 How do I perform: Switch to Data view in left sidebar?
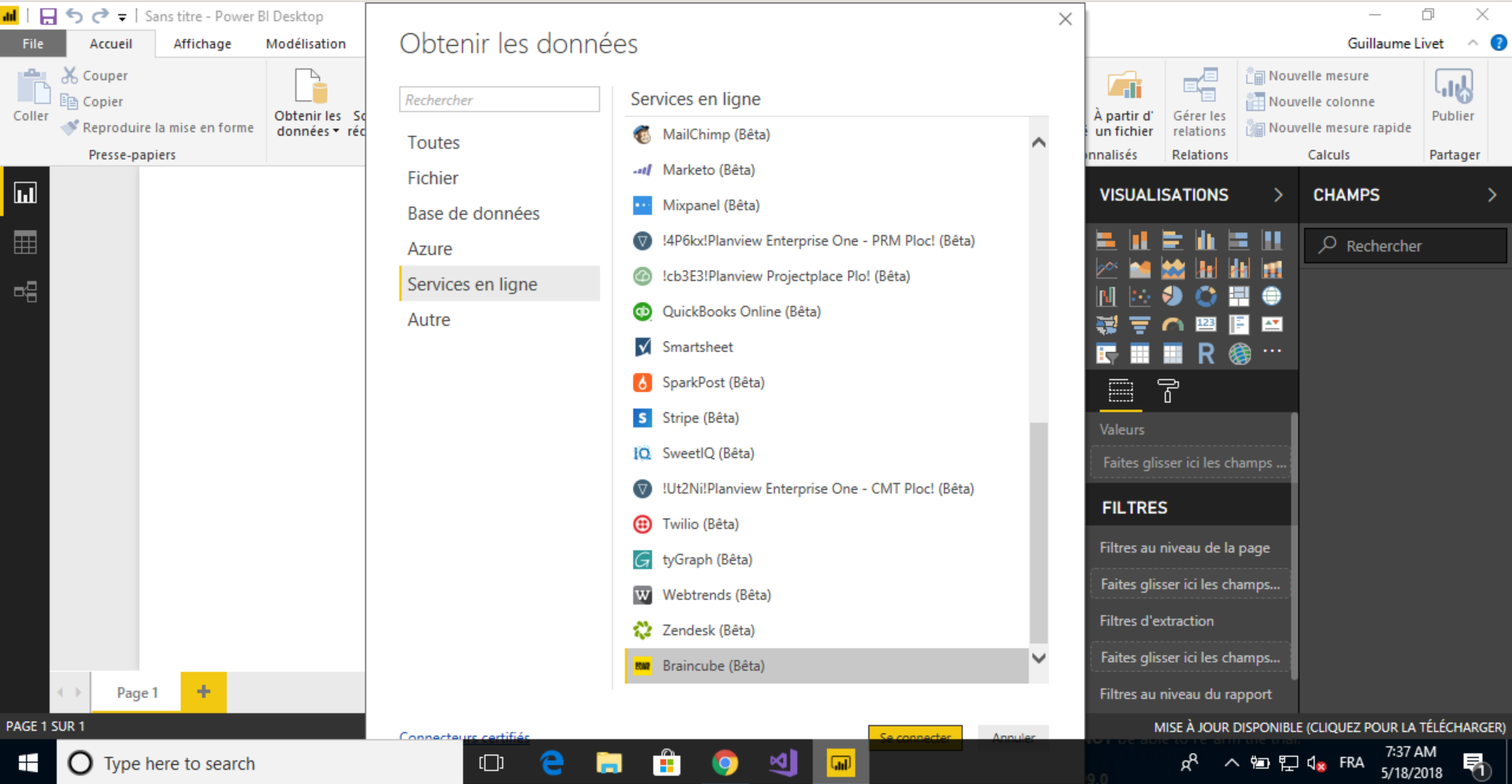point(25,242)
